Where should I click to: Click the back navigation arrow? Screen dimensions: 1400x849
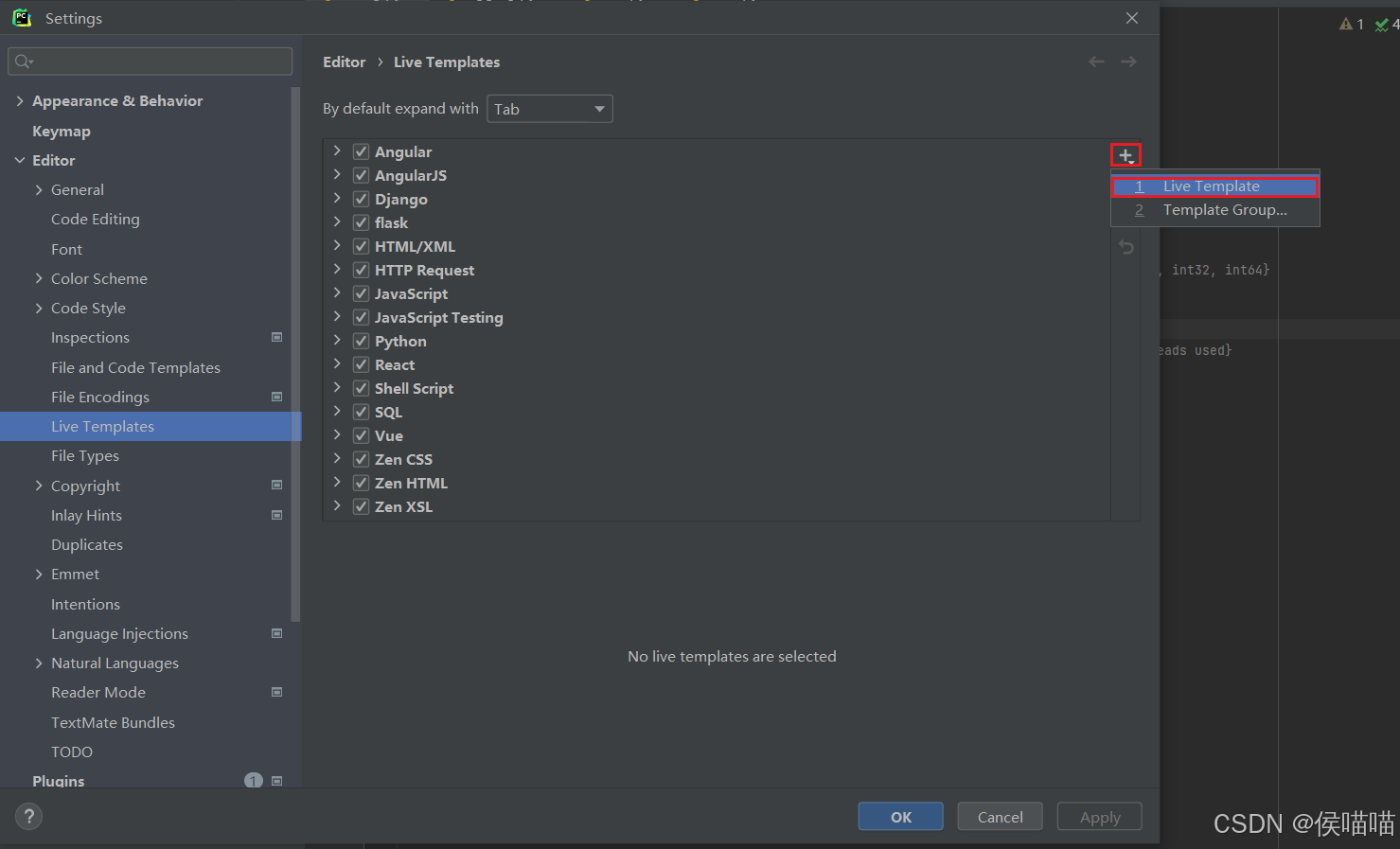click(1096, 62)
